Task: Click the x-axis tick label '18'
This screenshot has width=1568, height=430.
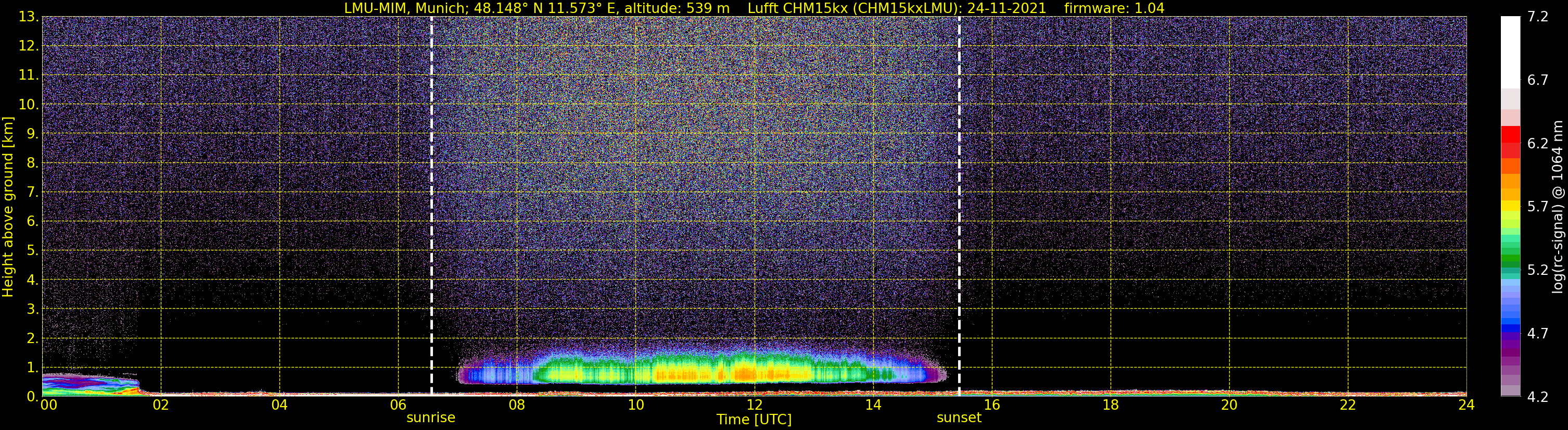Action: pos(1110,405)
